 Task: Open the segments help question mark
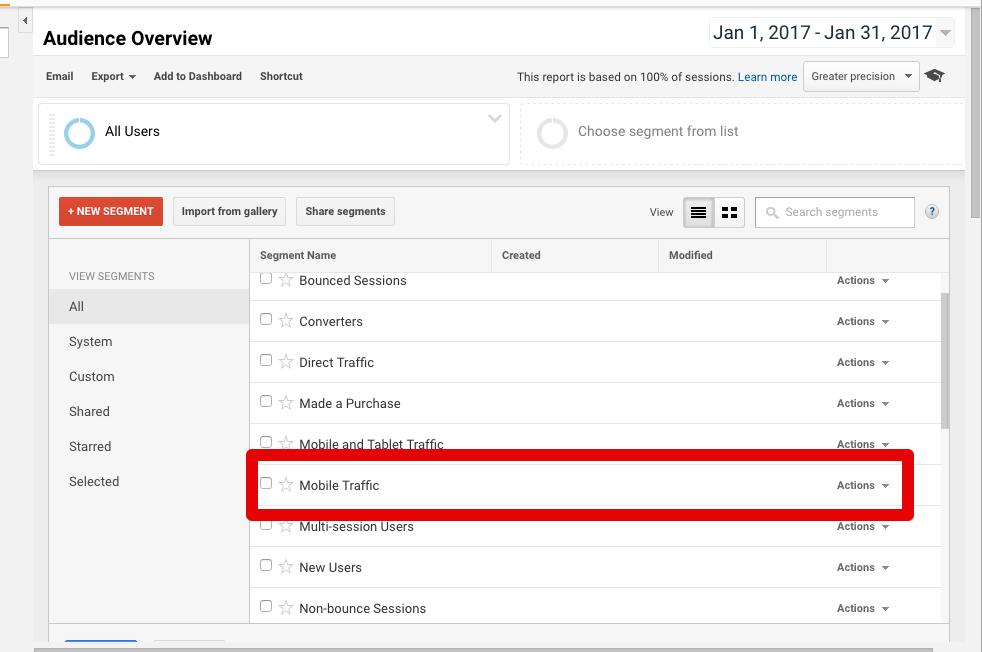tap(931, 212)
